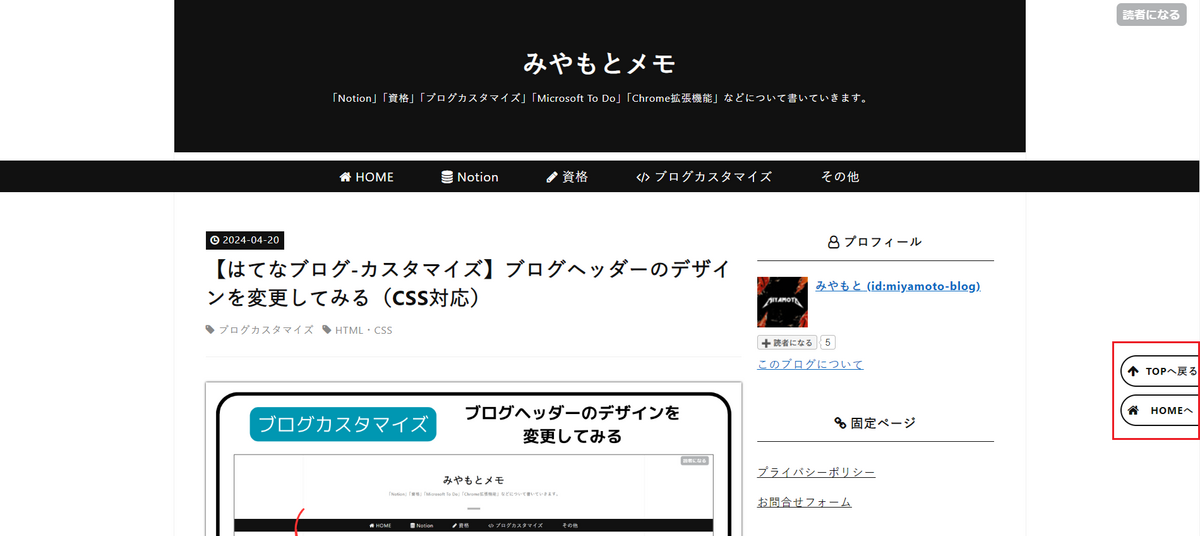Open the Notion navigation menu item
Screen dimensions: 1200x536
point(470,177)
